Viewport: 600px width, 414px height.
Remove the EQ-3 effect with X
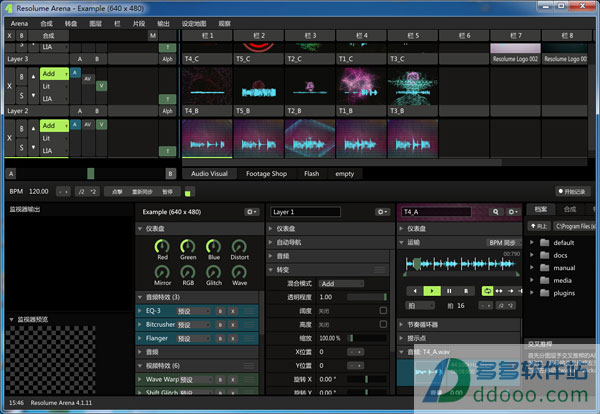point(233,311)
